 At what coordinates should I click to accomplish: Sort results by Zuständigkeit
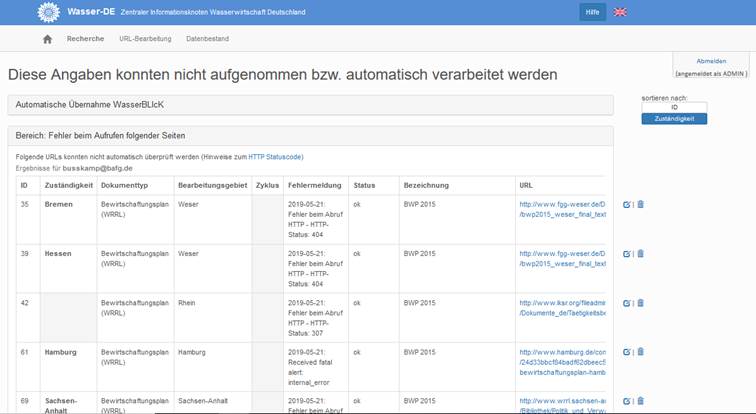(674, 119)
